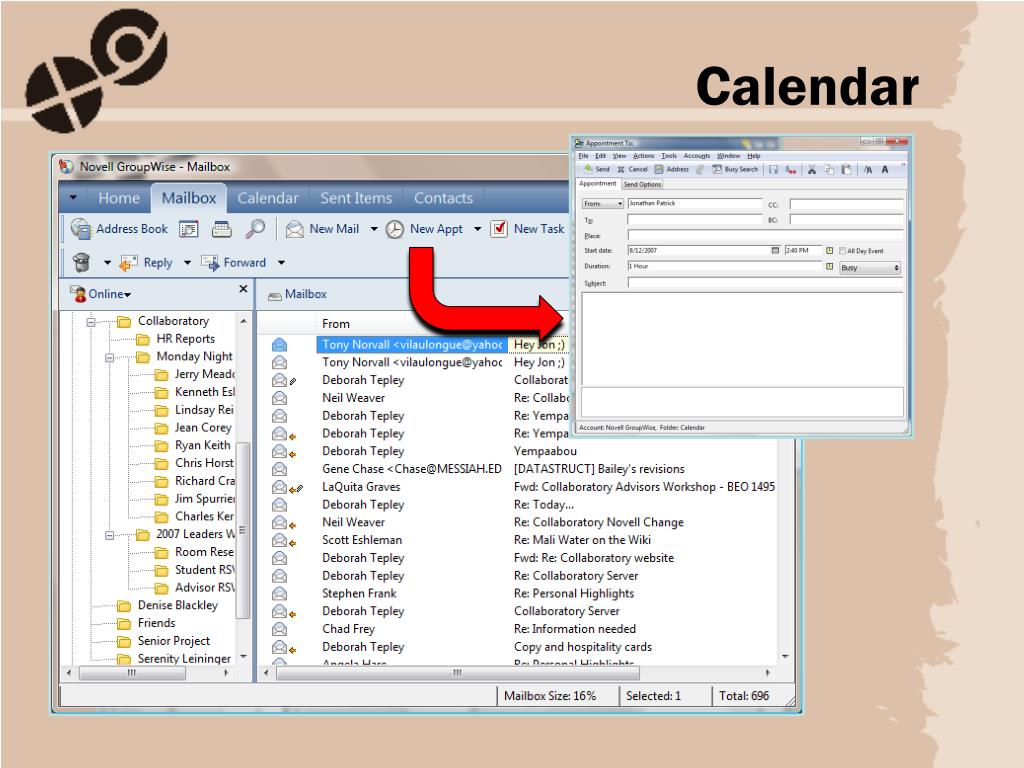
Task: Switch to the Contacts tab
Action: click(x=443, y=198)
